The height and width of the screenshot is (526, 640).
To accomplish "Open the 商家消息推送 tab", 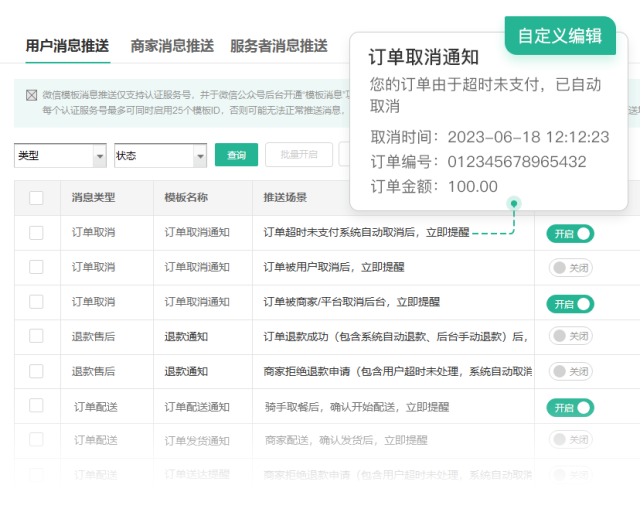I will (172, 46).
